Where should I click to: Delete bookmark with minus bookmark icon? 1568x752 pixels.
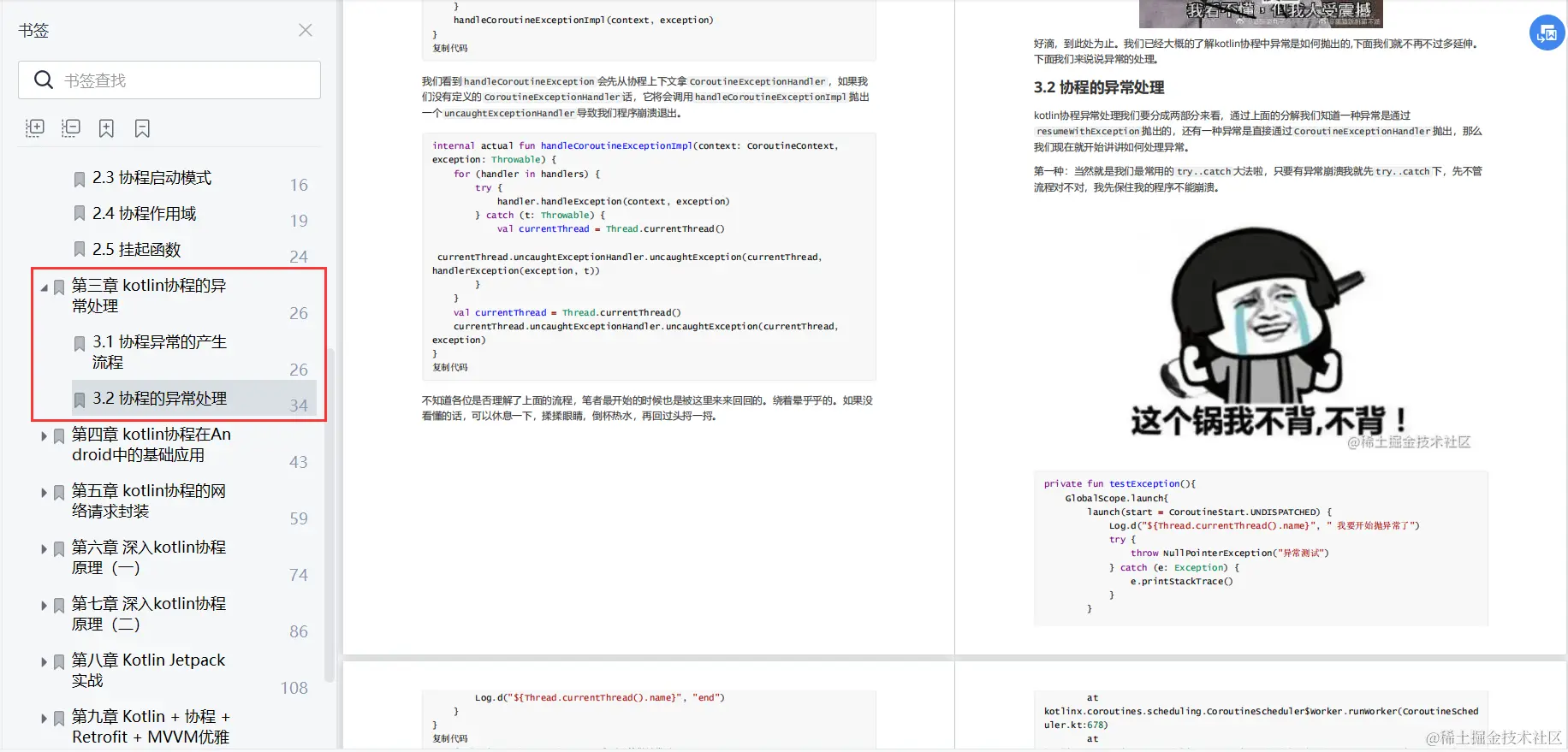click(x=142, y=128)
